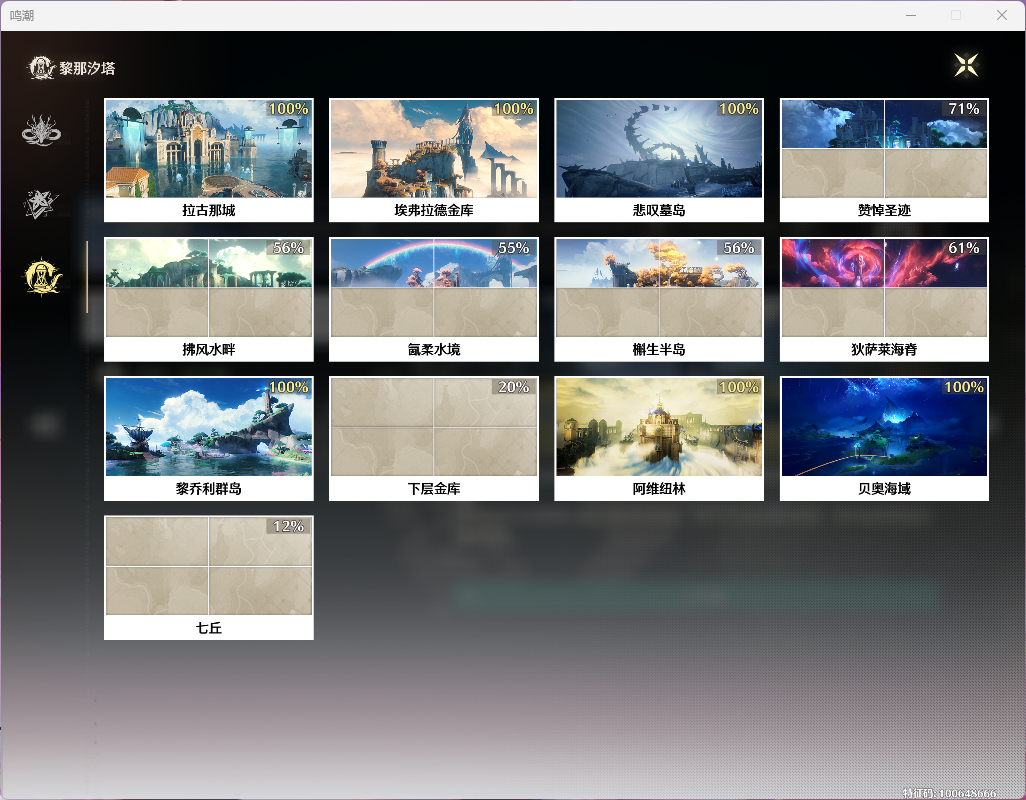Click the 黎那汐塔 header emblem icon
Viewport: 1026px width, 800px height.
click(x=41, y=67)
